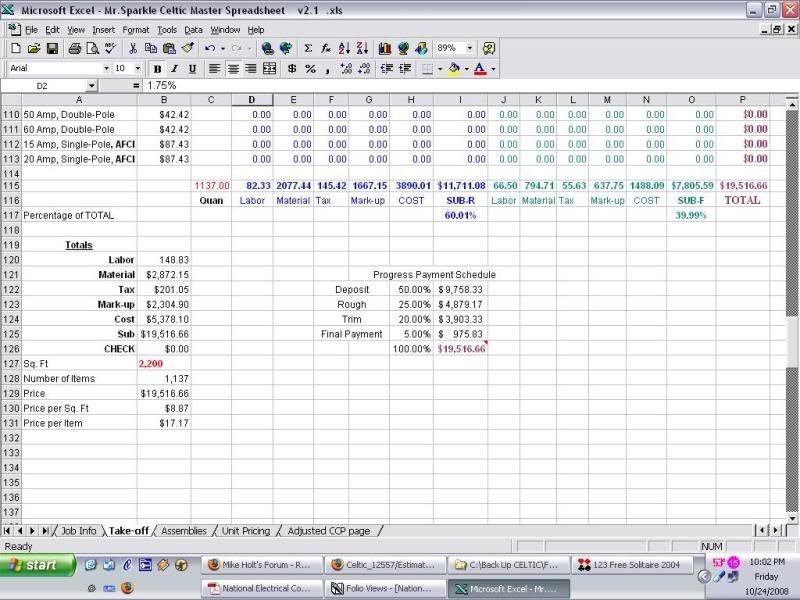Toggle Center alignment
Viewport: 800px width, 600px height.
click(x=233, y=68)
